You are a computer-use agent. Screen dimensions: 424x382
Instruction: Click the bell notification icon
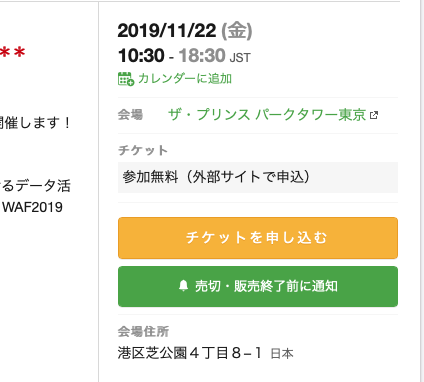tap(183, 286)
